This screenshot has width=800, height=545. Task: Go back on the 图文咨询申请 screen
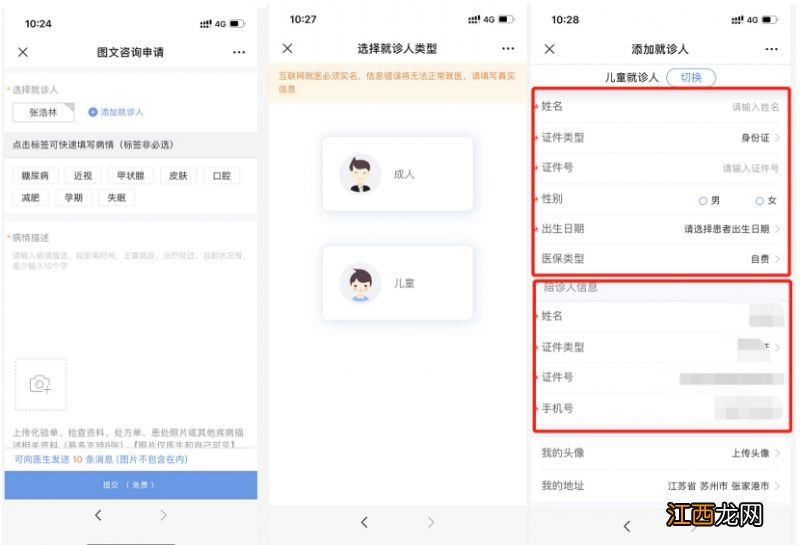[98, 515]
